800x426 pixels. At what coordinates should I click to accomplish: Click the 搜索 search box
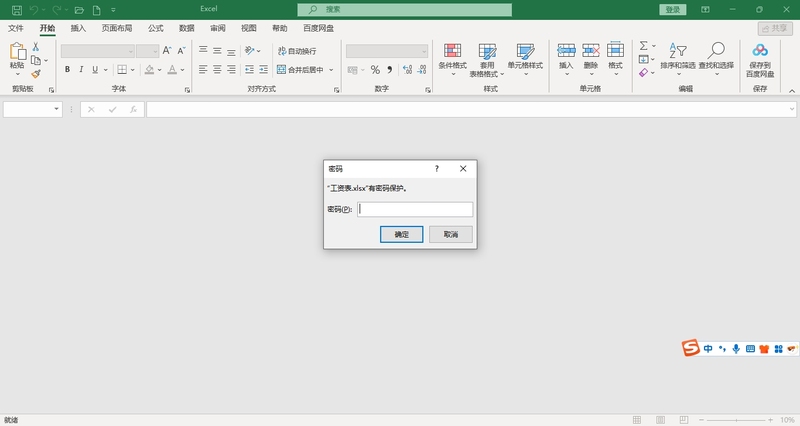point(405,9)
